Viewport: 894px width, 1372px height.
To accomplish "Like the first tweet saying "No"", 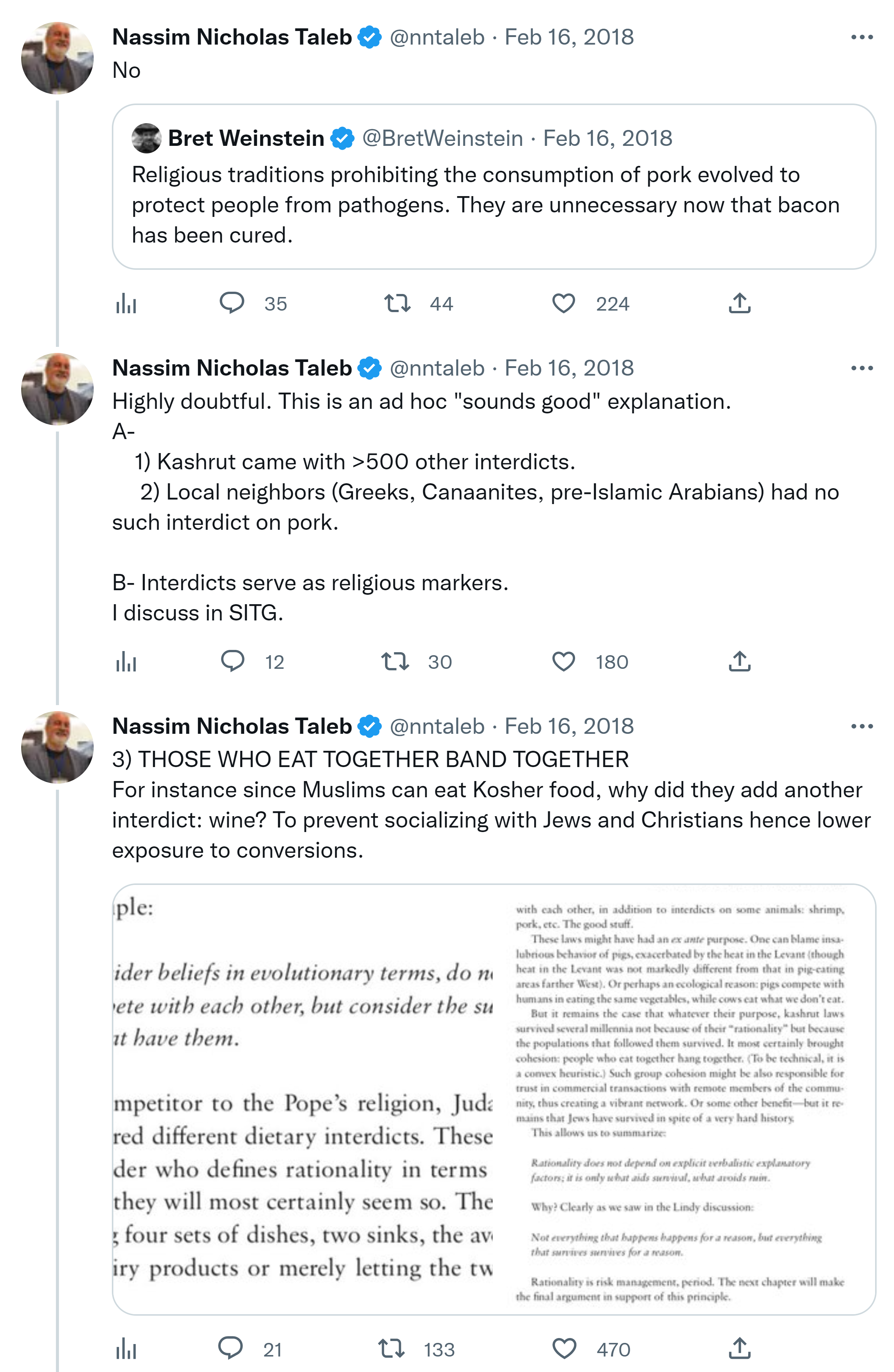I will pyautogui.click(x=563, y=303).
